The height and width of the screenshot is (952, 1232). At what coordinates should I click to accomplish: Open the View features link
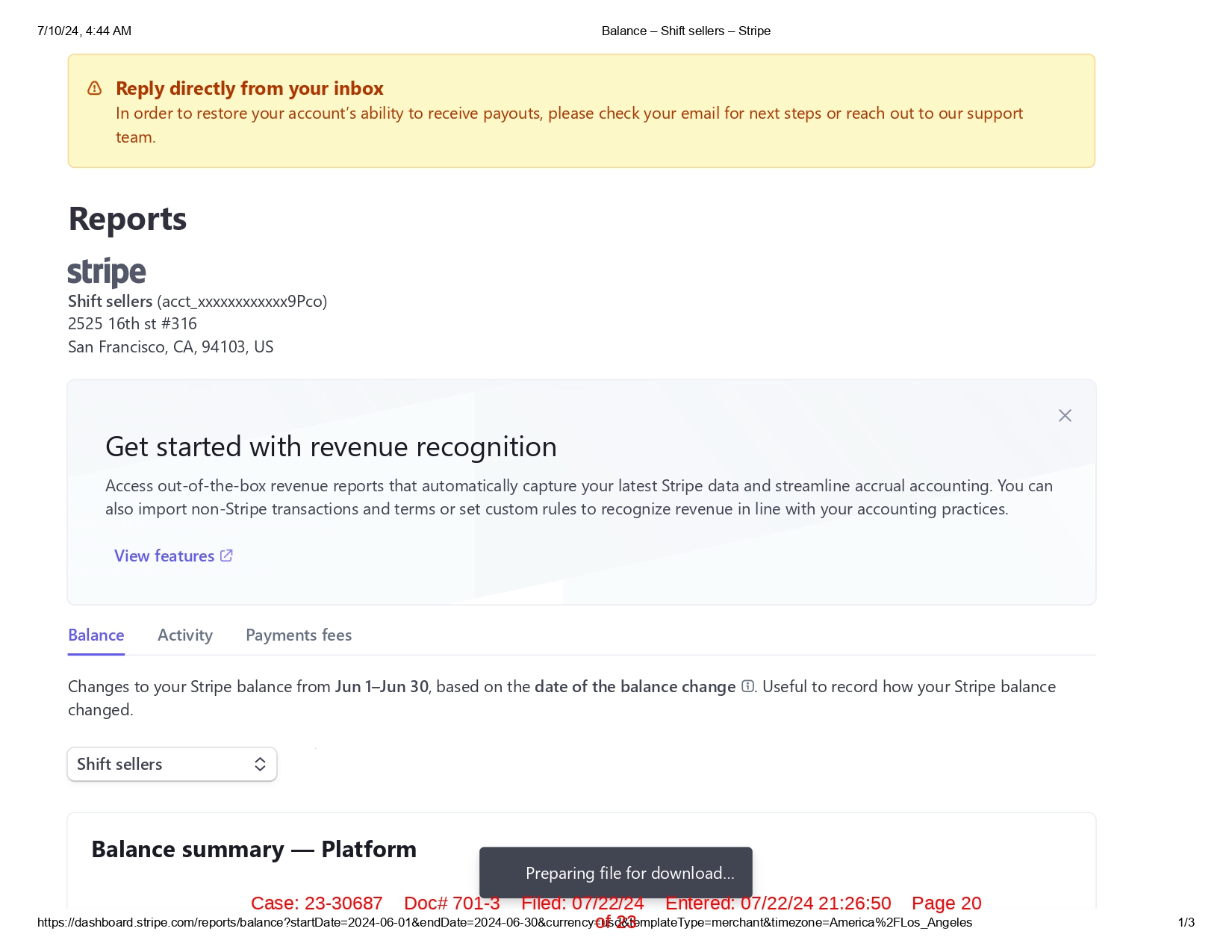(x=164, y=556)
